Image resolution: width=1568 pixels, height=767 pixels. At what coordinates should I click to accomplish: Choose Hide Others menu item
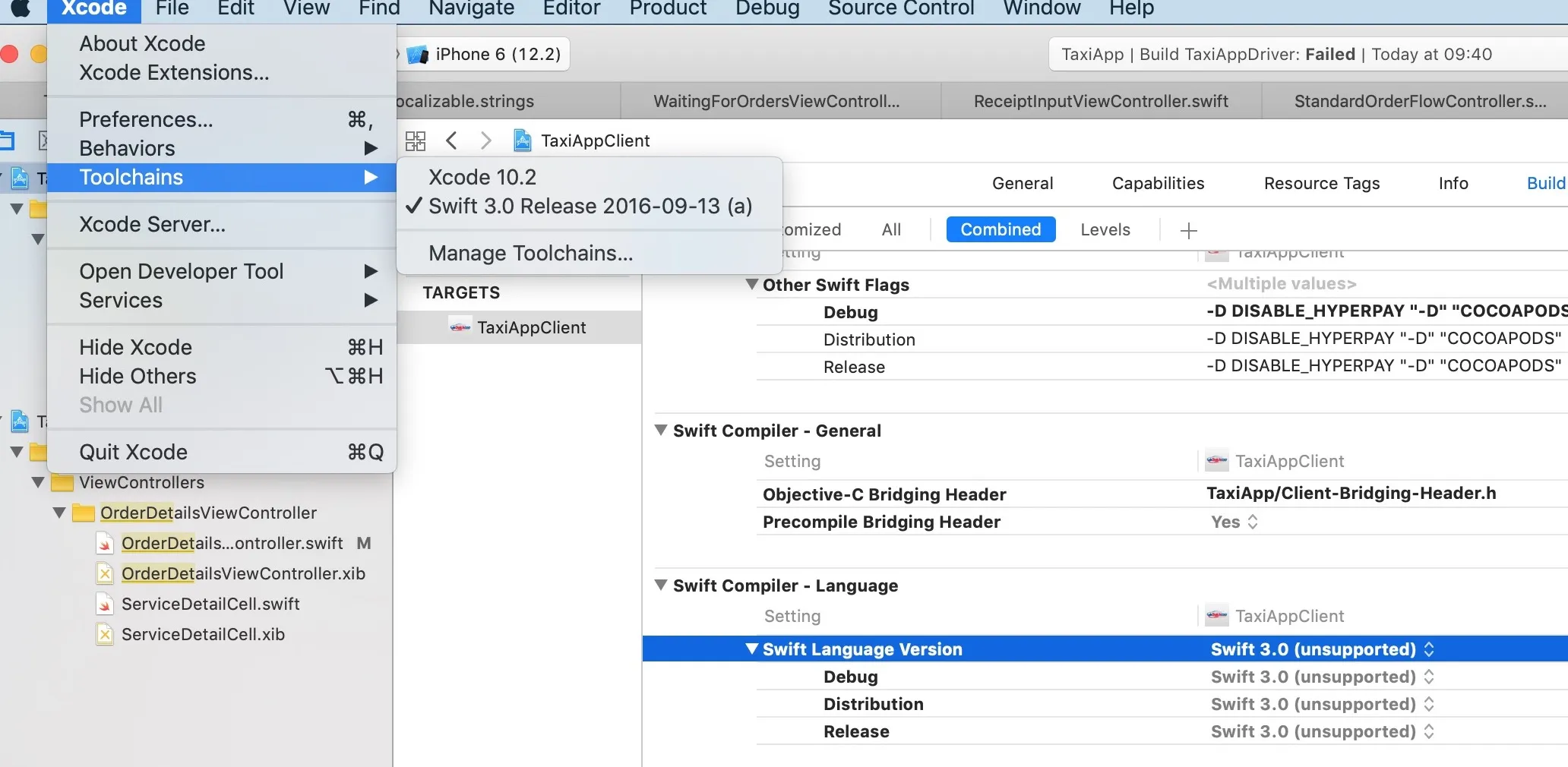[222, 376]
